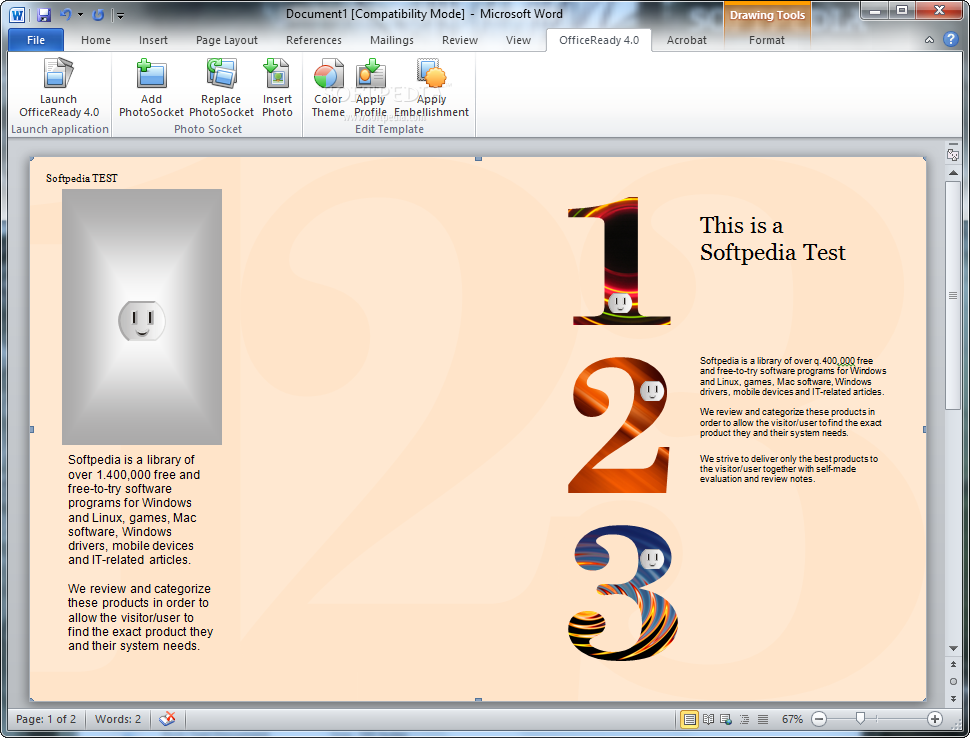Click the 67% zoom level

[x=792, y=719]
